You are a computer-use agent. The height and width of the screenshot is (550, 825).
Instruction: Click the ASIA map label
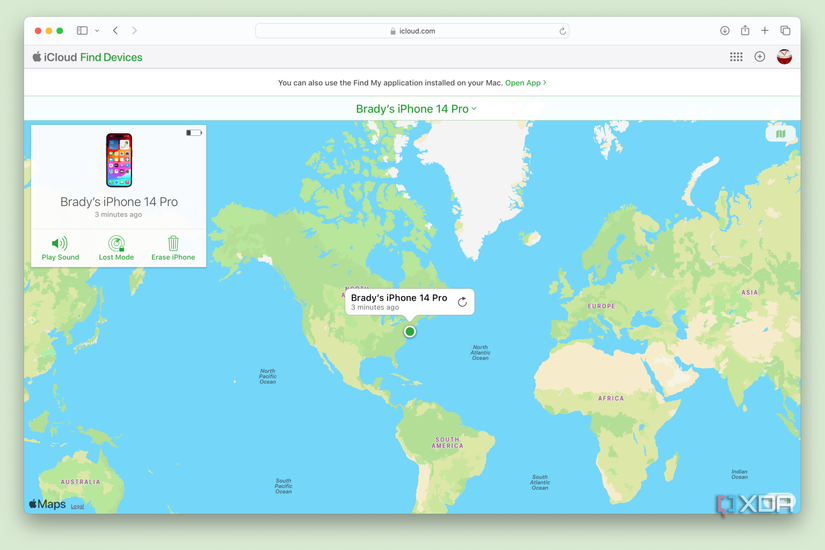[749, 292]
